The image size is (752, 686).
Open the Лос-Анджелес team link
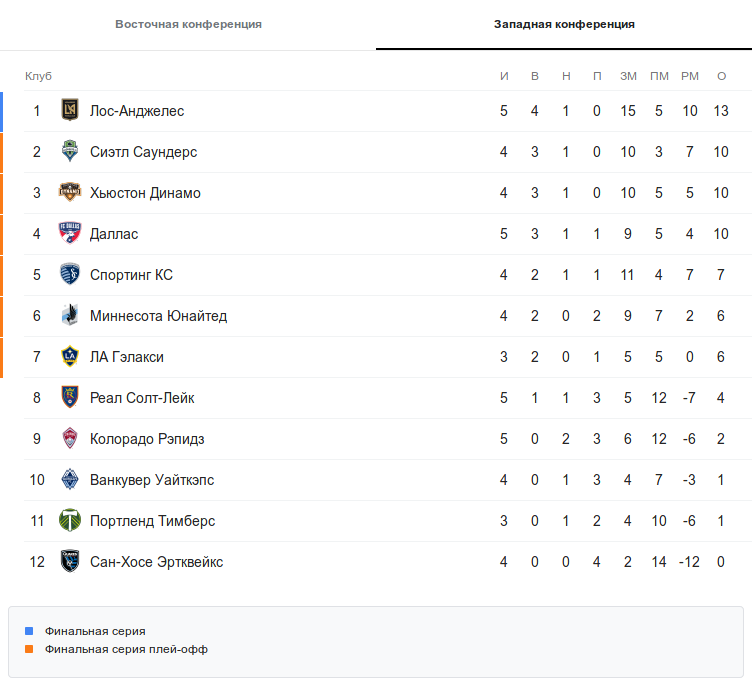click(x=137, y=111)
